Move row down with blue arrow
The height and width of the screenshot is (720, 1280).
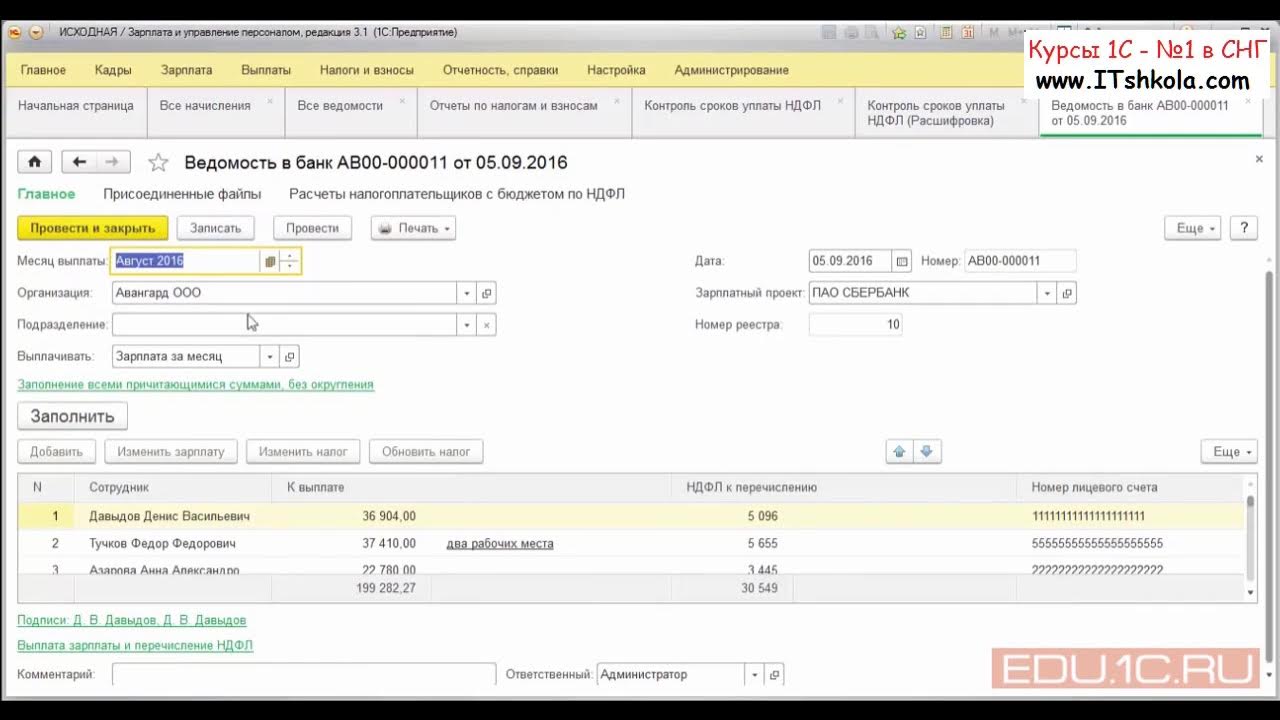click(926, 452)
